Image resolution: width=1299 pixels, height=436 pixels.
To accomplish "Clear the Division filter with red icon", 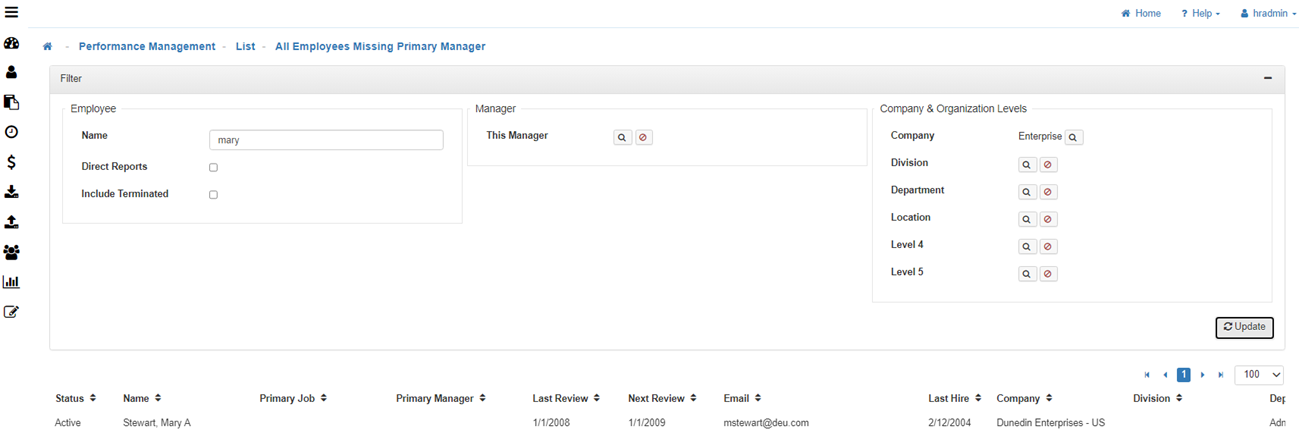I will click(1048, 164).
